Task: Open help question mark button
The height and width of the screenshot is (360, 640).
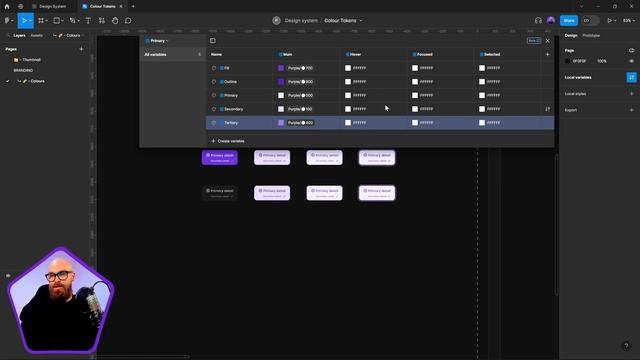Action: tap(626, 346)
